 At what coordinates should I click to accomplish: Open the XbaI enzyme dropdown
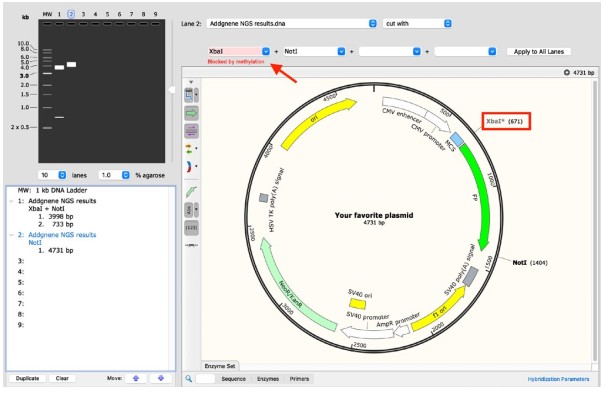point(266,51)
